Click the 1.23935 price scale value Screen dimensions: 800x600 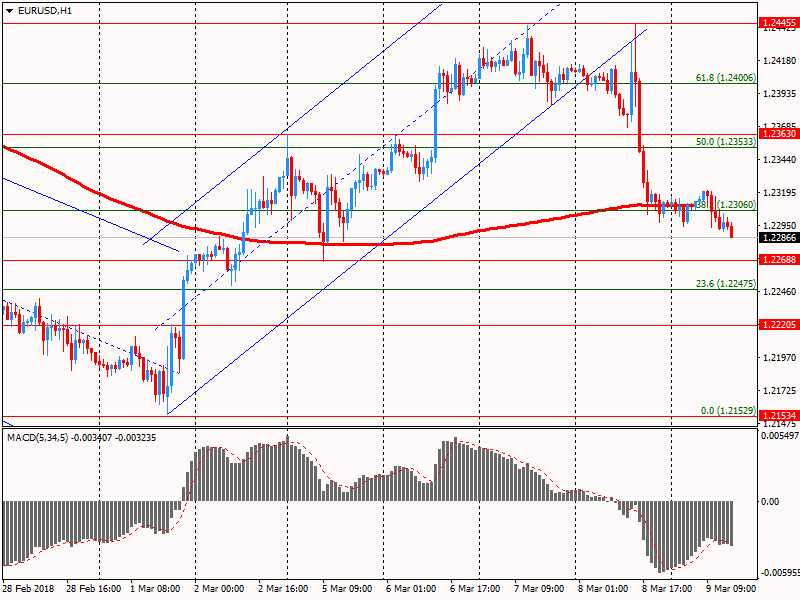779,93
